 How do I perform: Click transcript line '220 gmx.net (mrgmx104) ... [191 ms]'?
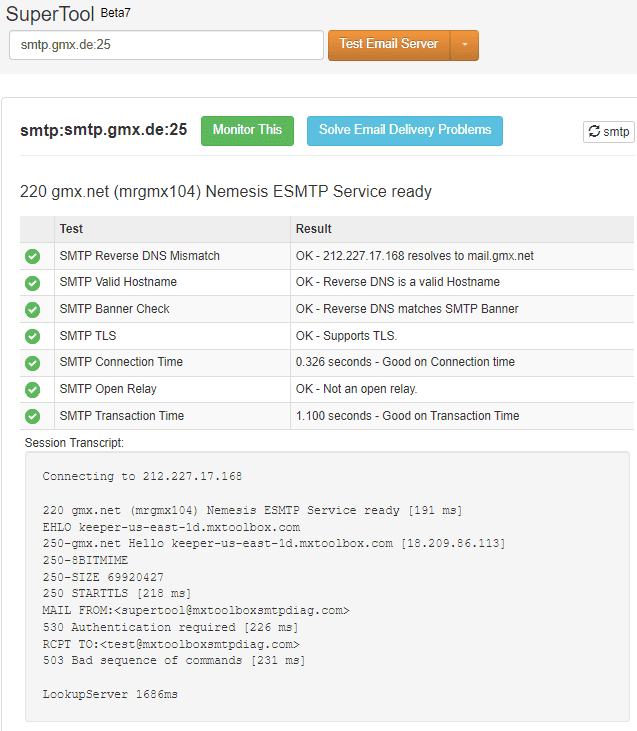pos(252,510)
